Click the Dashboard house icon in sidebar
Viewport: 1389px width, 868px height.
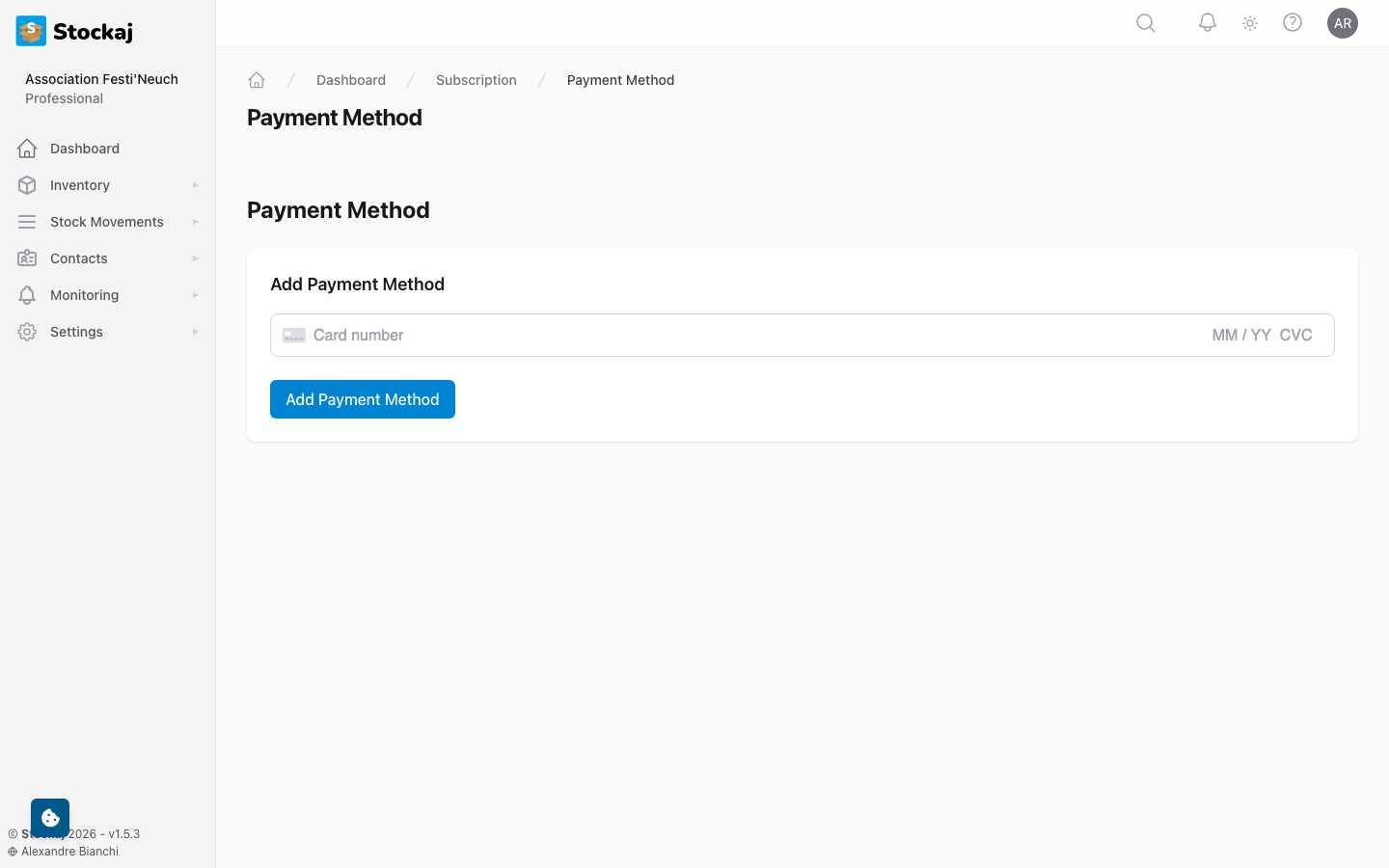(x=27, y=149)
